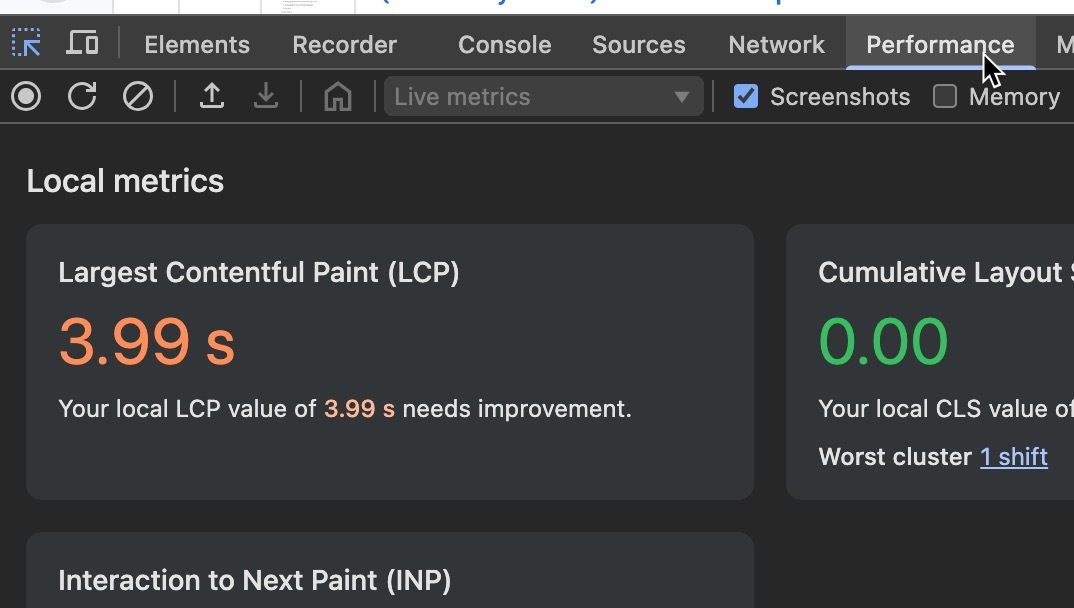Select the Largest Contentful Paint card
The image size is (1074, 608).
[x=390, y=360]
